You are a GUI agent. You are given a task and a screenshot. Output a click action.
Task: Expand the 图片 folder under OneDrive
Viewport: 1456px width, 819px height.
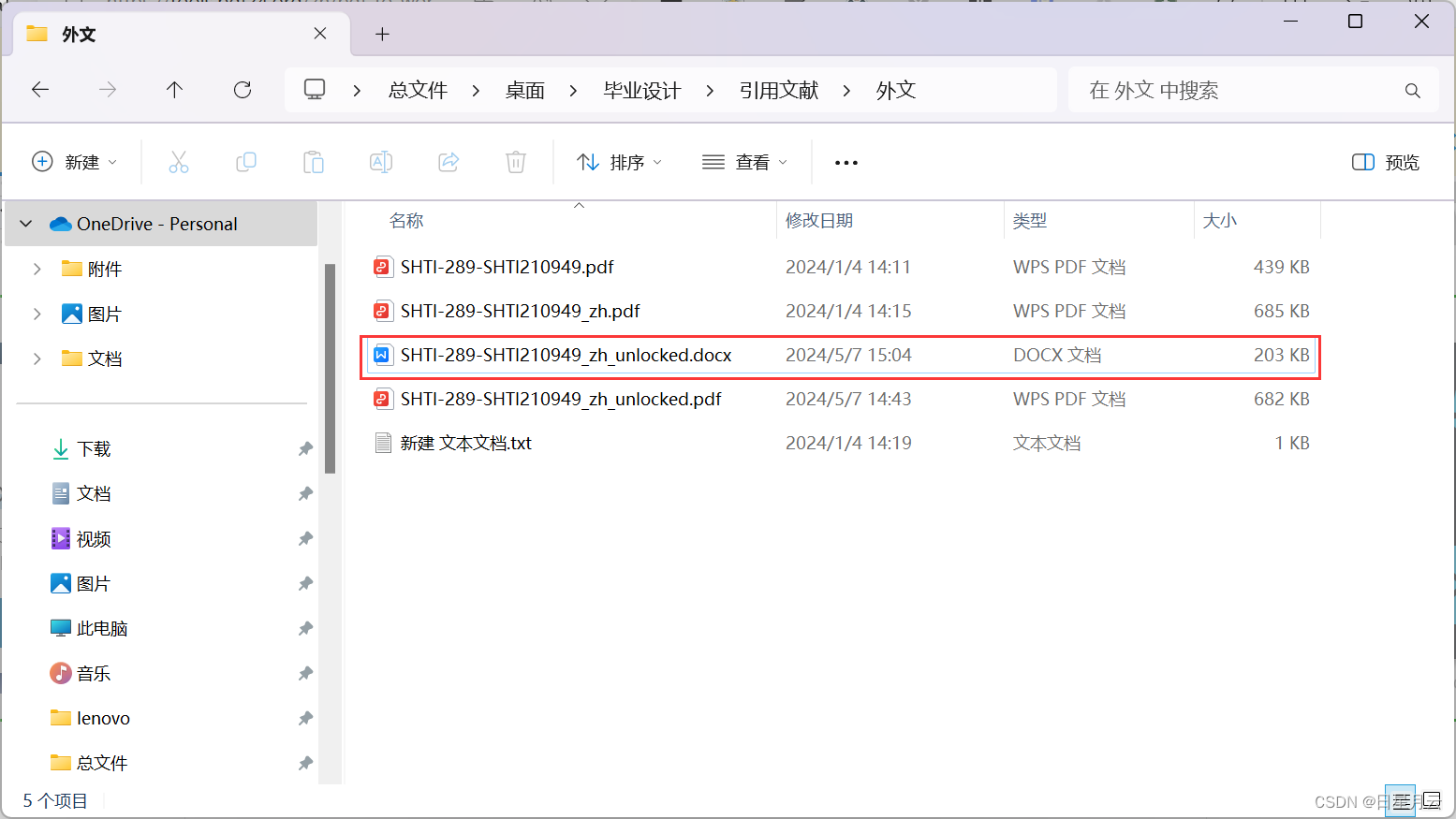click(37, 314)
